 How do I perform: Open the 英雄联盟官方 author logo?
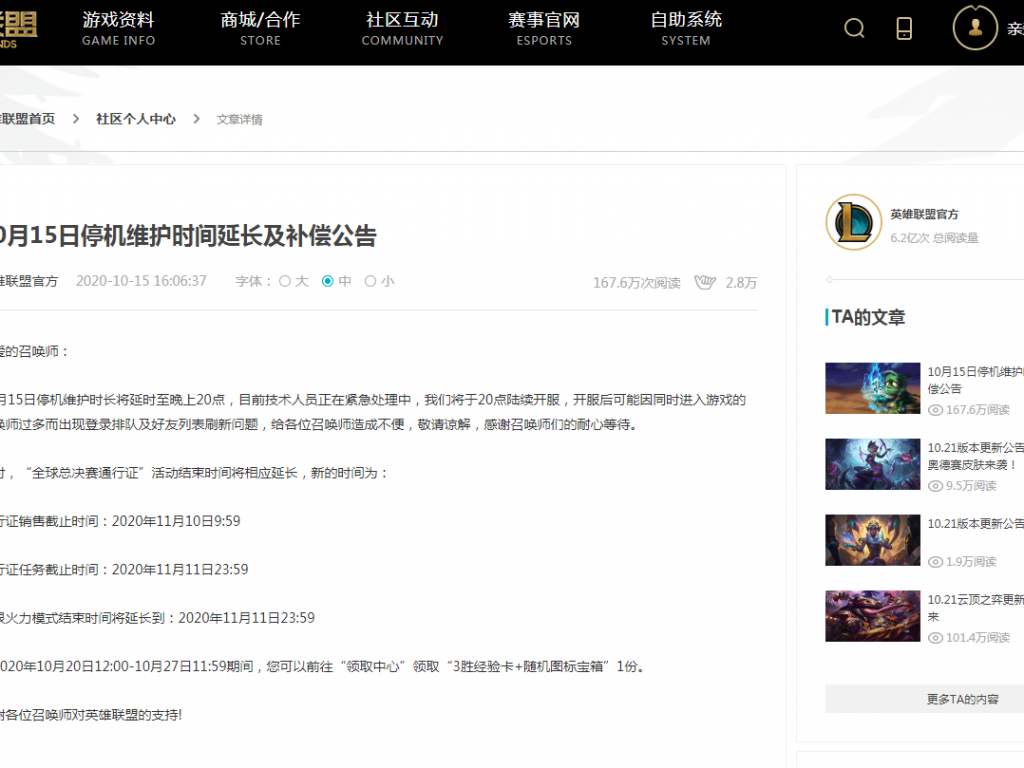(x=854, y=222)
